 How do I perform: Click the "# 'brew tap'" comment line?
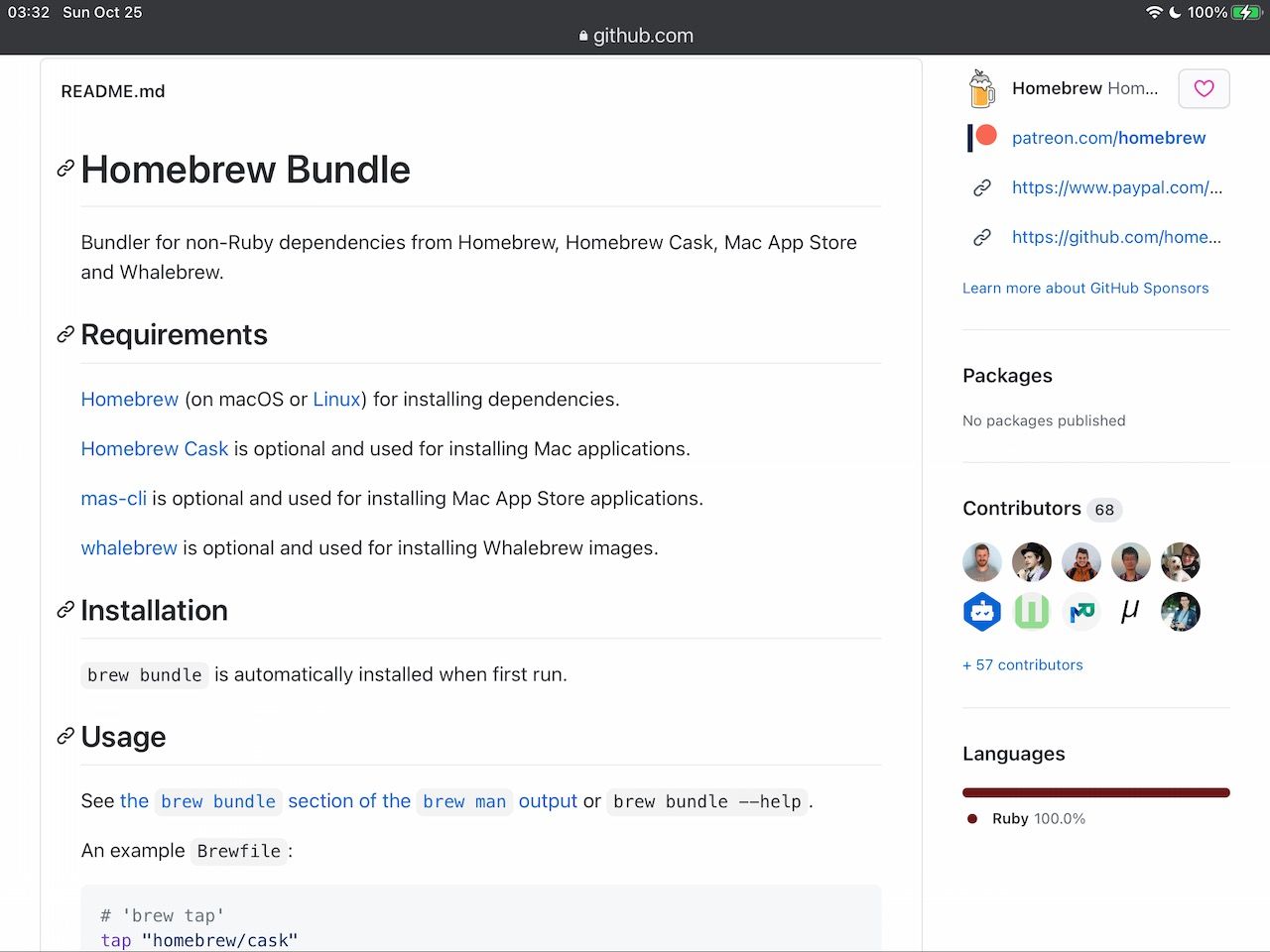[x=162, y=915]
